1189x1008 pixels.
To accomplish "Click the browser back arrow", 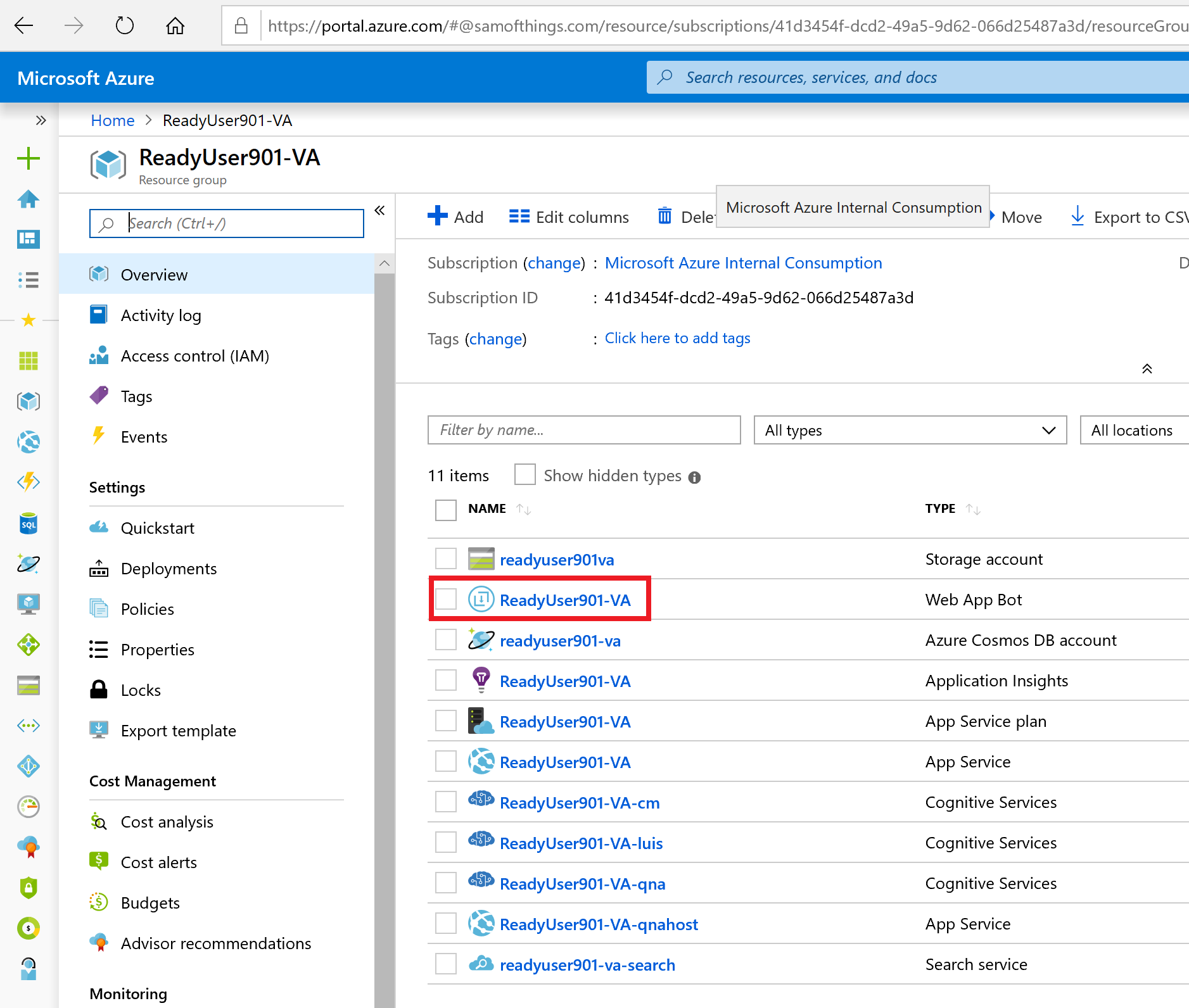I will pos(24,26).
